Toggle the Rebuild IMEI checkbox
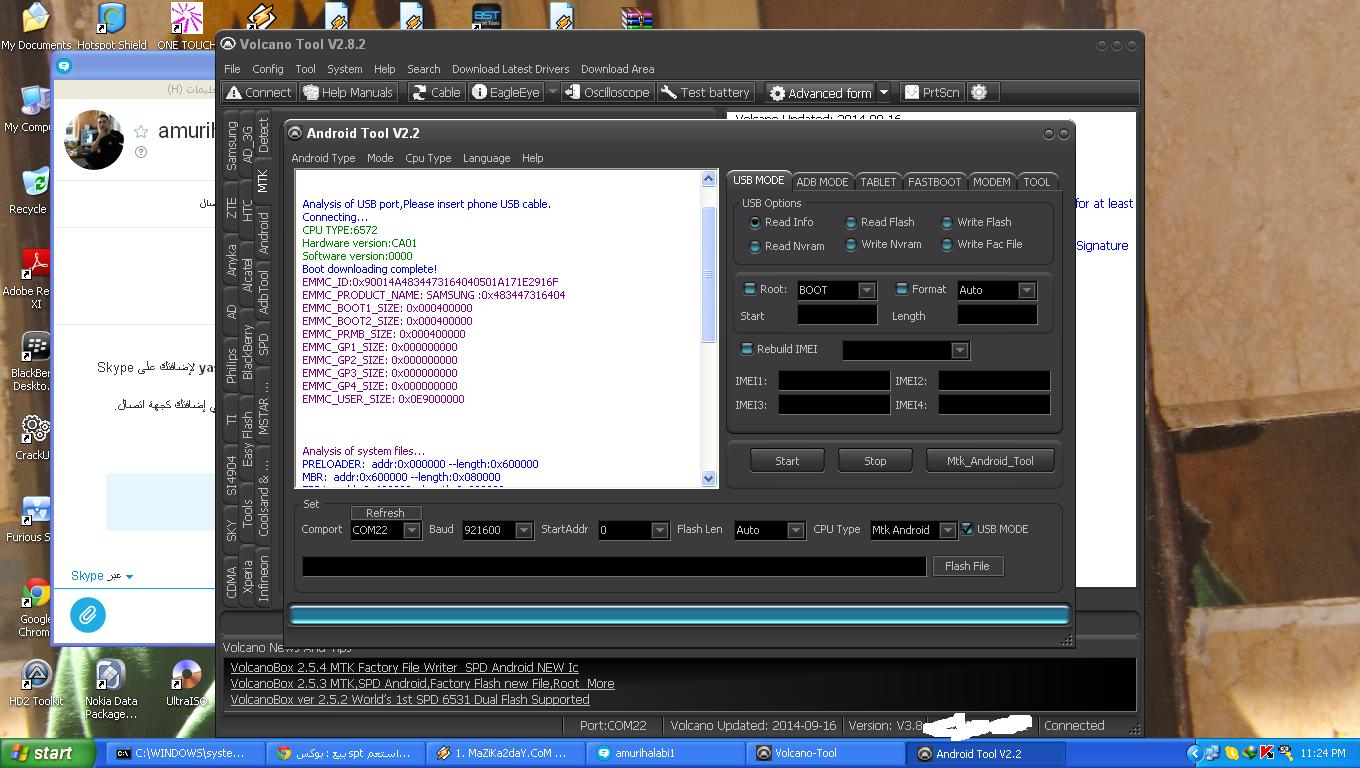The height and width of the screenshot is (768, 1360). (746, 349)
